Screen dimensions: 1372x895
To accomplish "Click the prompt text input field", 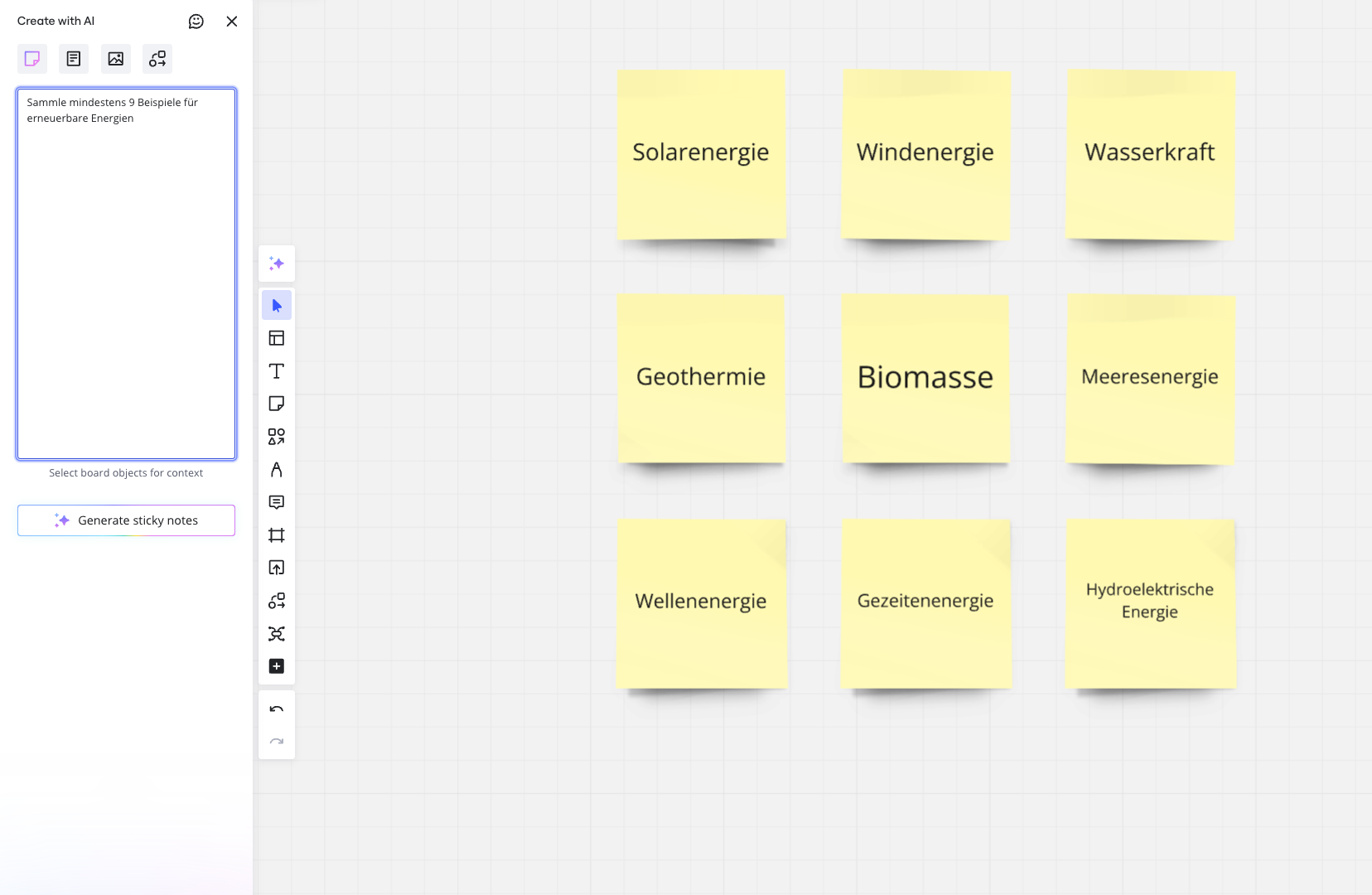I will point(126,273).
